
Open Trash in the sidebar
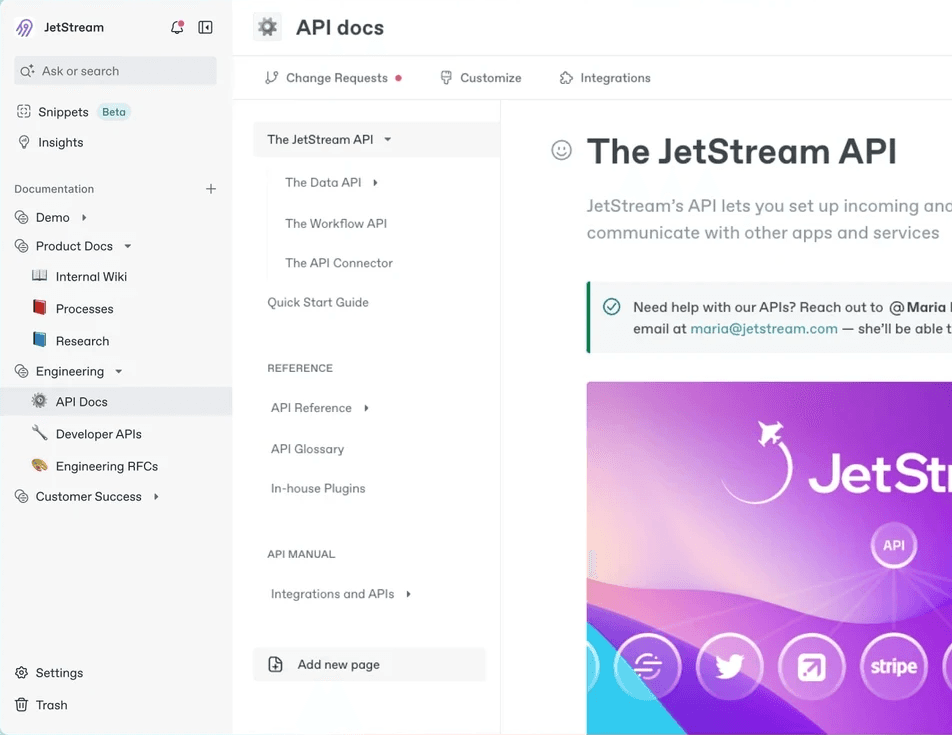coord(51,705)
